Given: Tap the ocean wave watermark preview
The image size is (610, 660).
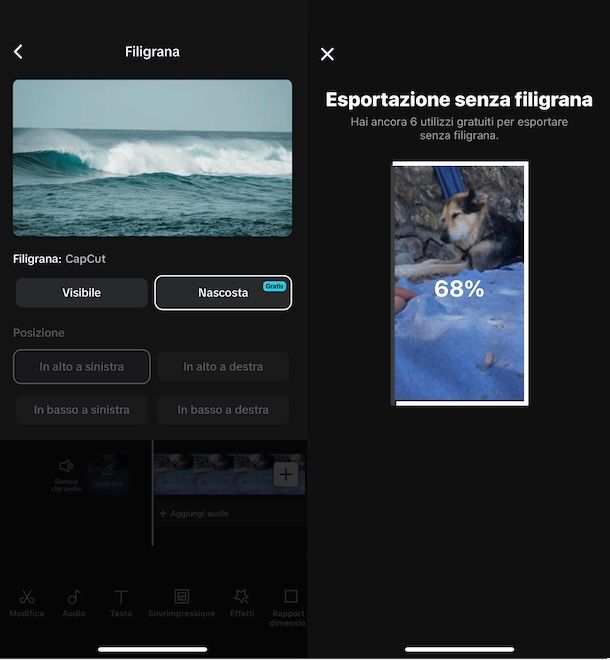Looking at the screenshot, I should coord(152,158).
